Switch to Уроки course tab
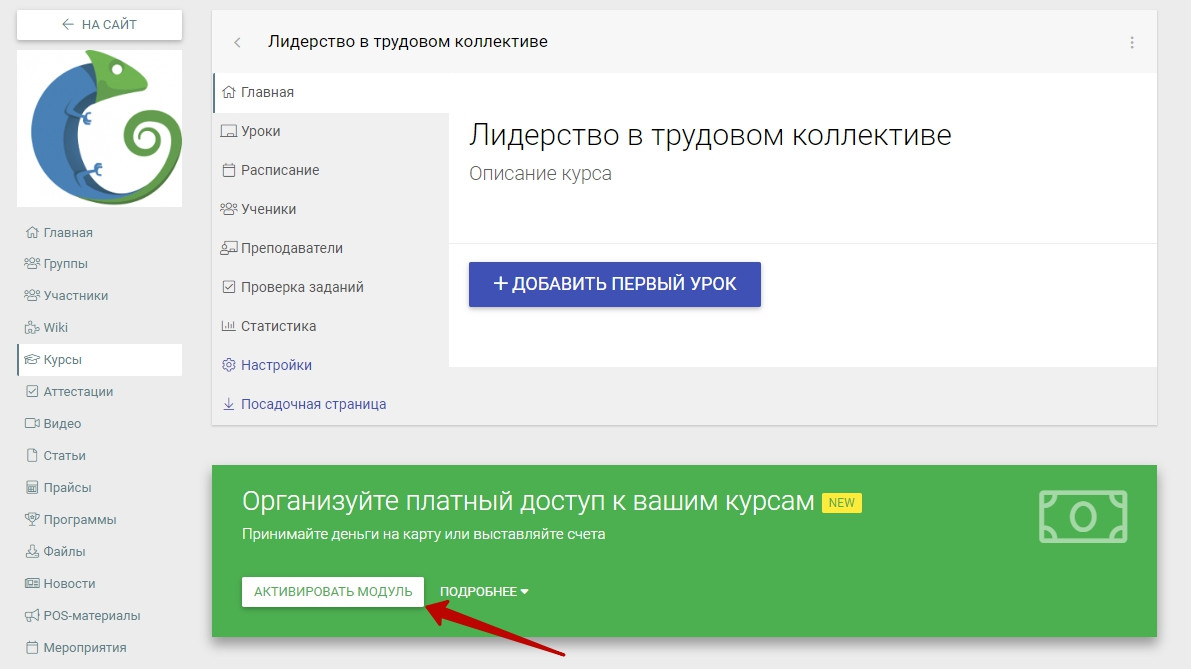 coord(260,131)
